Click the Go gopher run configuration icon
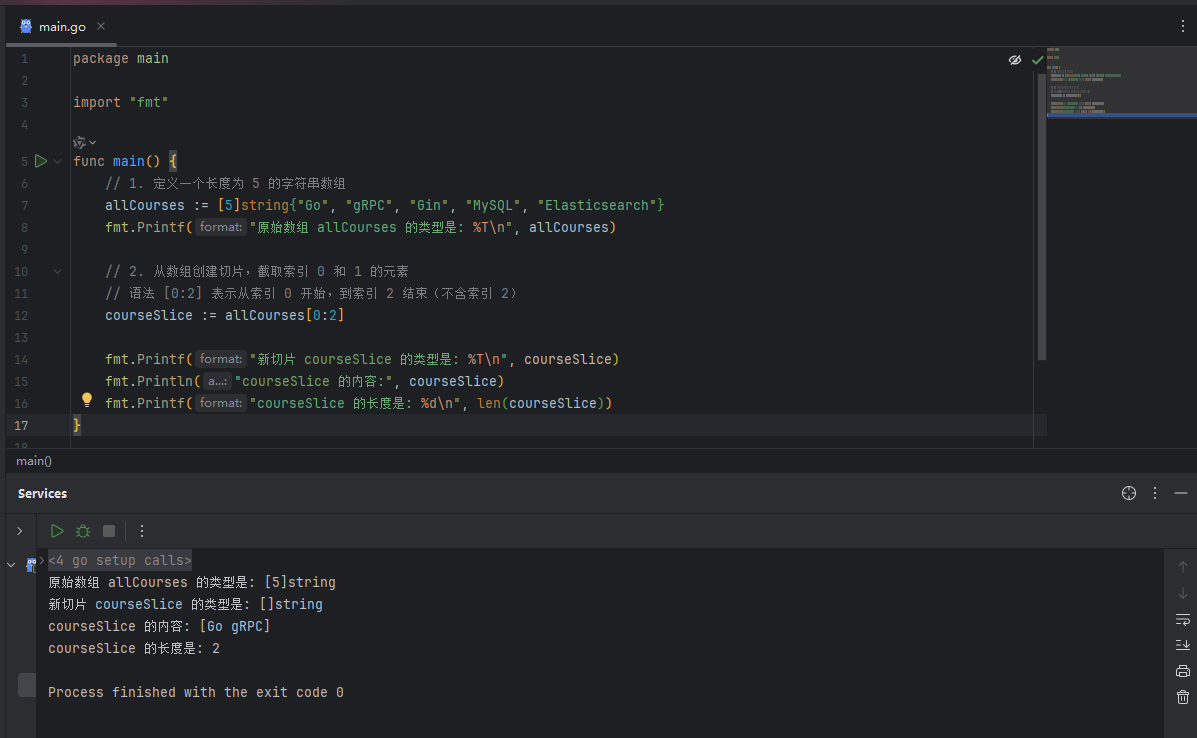The width and height of the screenshot is (1197, 738). [31, 565]
